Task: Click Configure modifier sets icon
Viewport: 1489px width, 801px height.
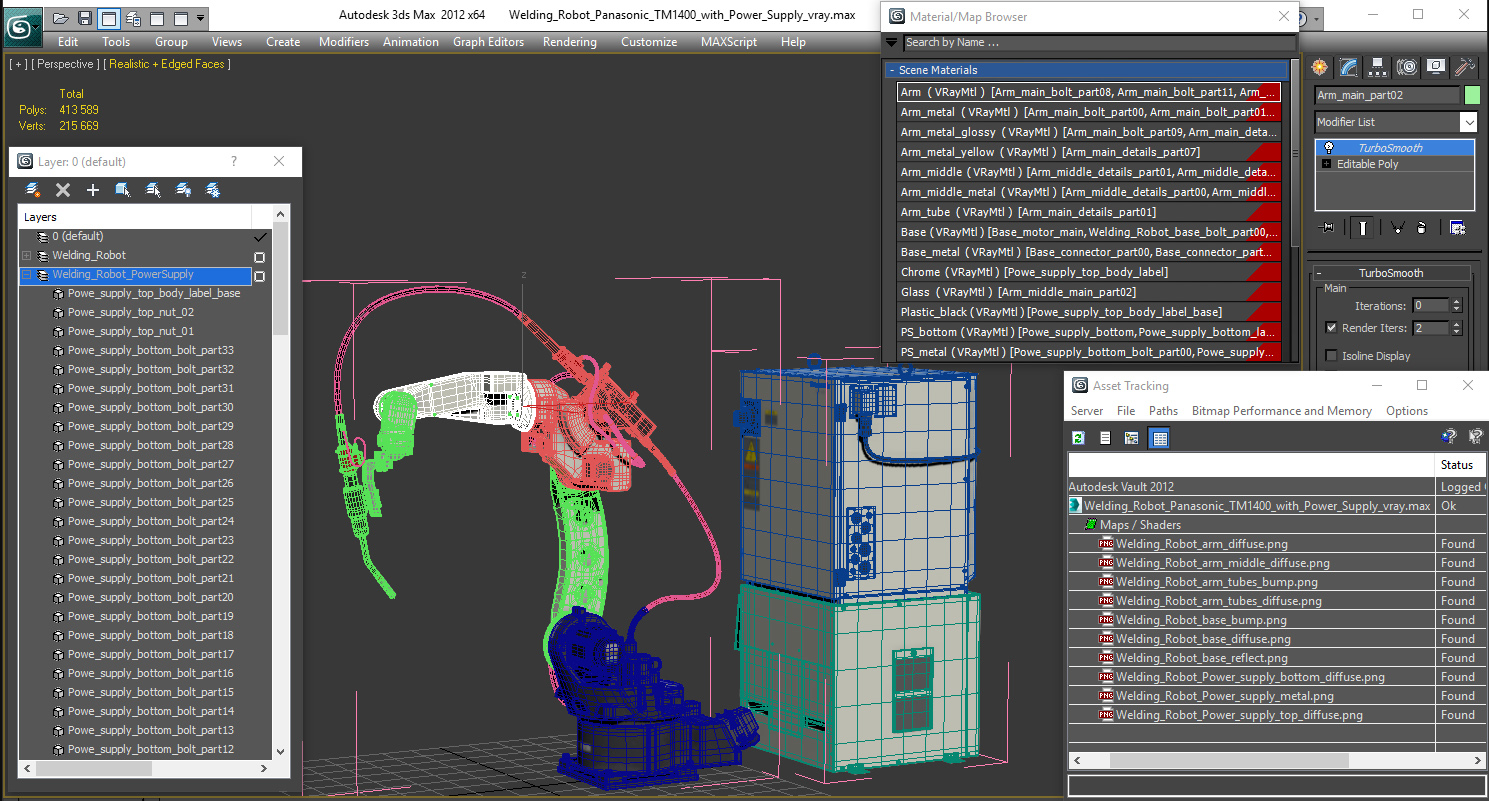Action: pos(1457,228)
